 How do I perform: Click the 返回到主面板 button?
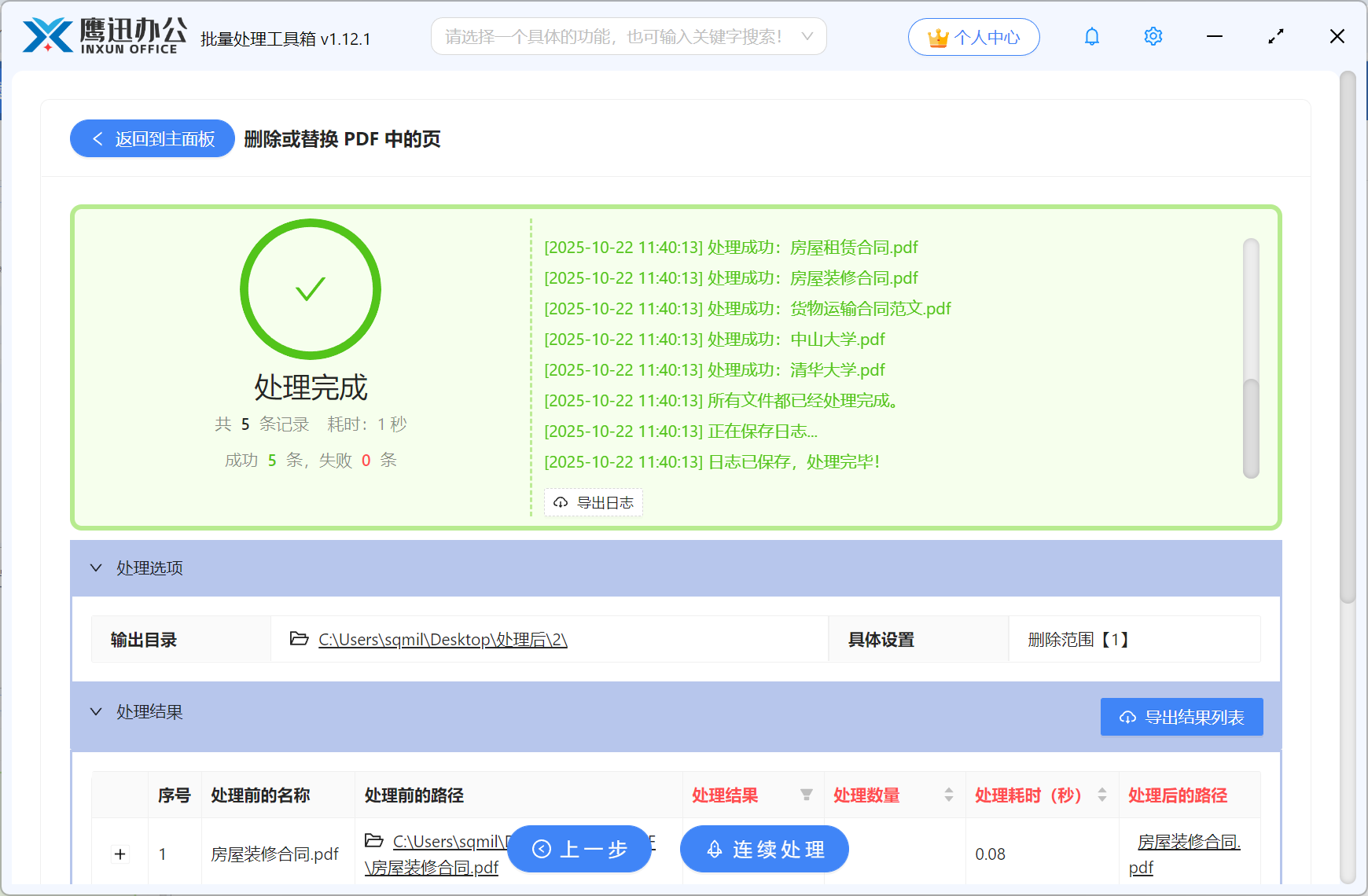pos(152,138)
